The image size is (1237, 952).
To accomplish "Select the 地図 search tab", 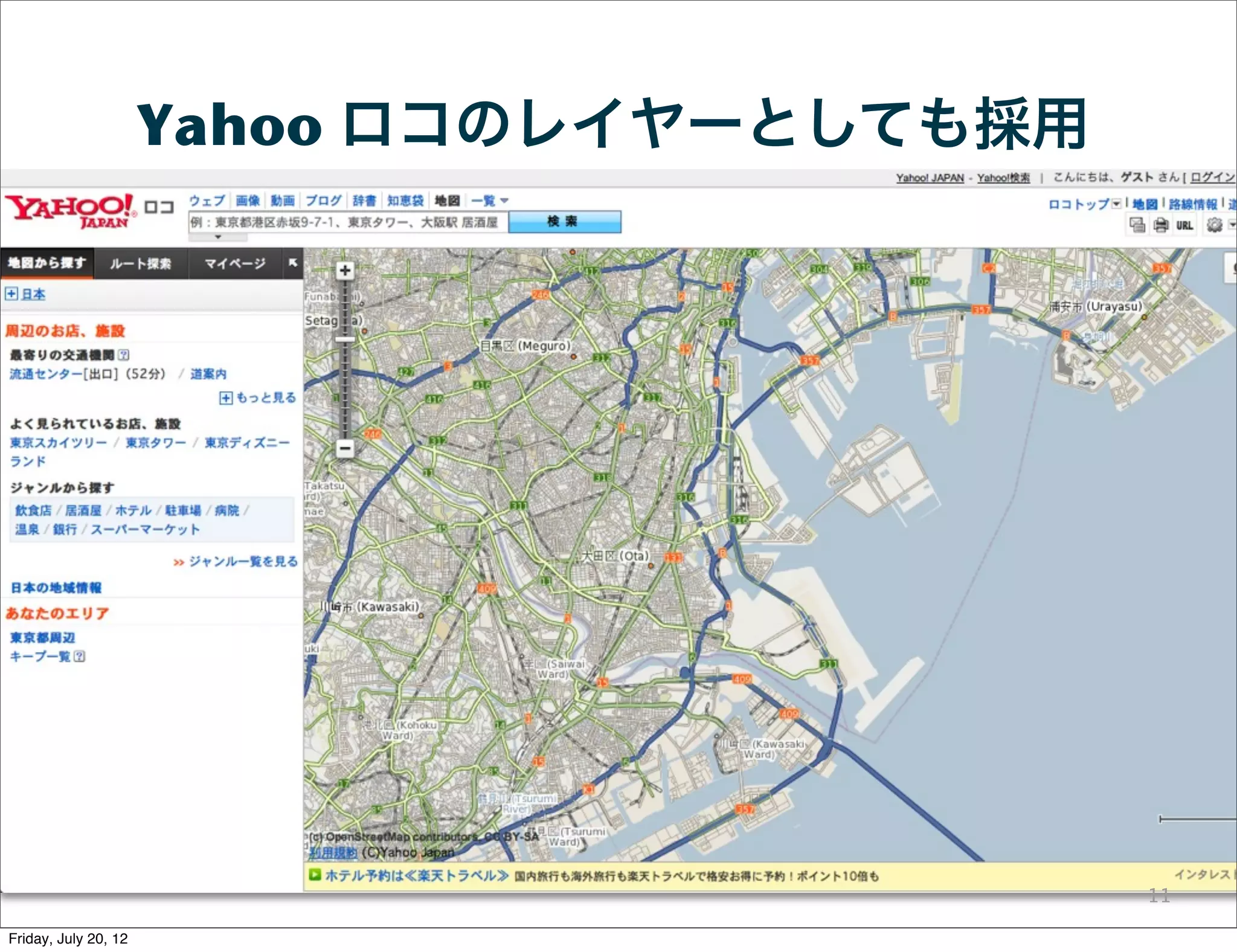I will pyautogui.click(x=447, y=201).
